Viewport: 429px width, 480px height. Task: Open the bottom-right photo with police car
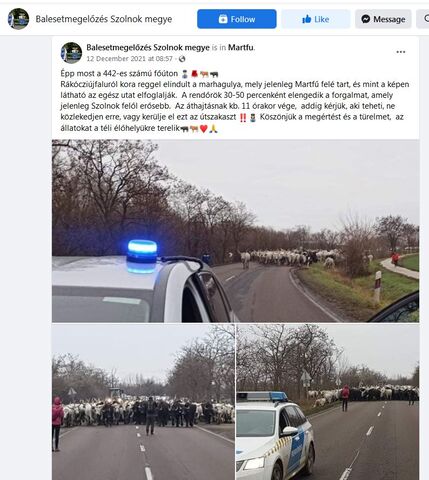point(328,402)
